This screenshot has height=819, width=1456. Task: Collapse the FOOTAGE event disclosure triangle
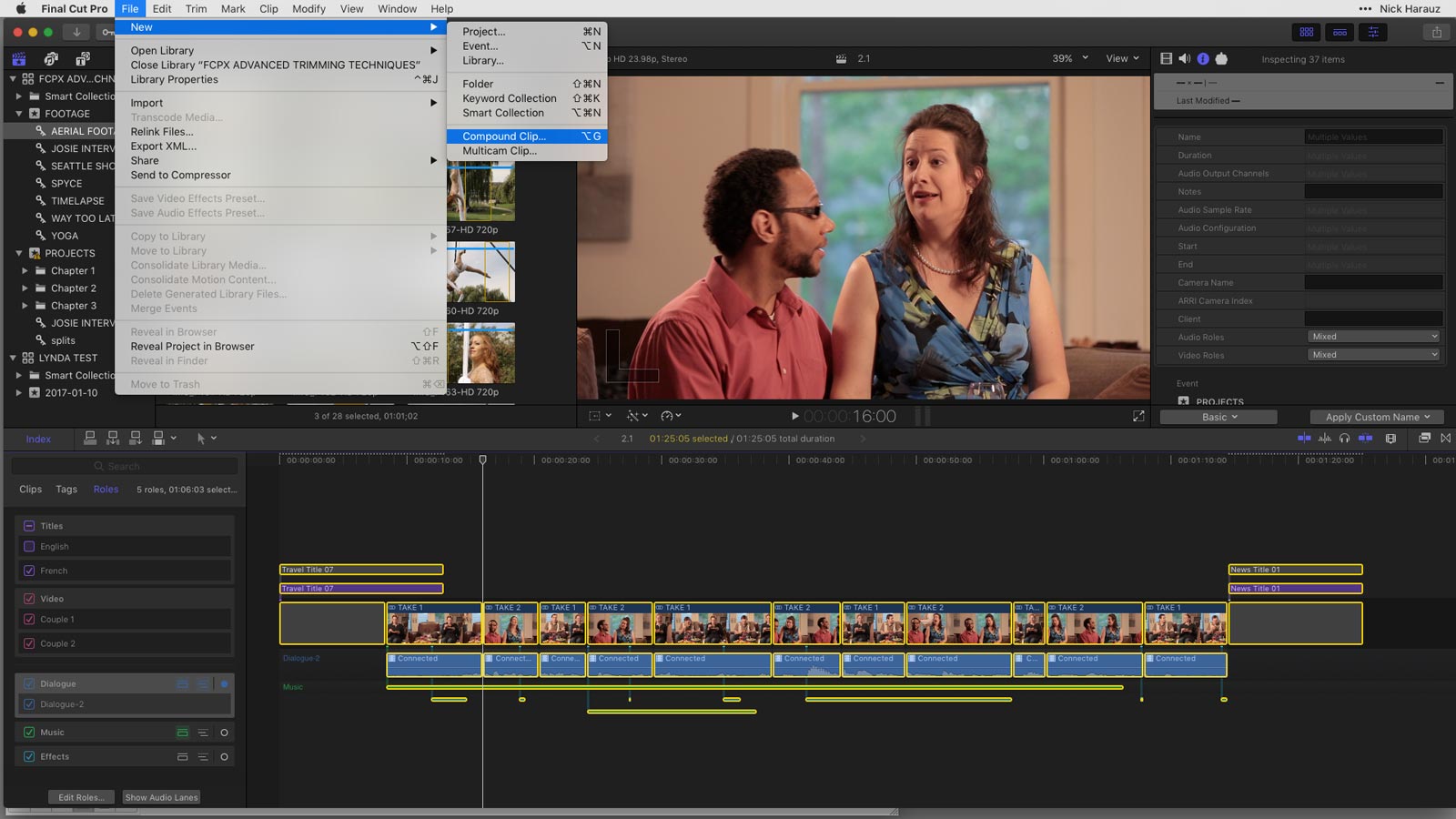pos(18,114)
